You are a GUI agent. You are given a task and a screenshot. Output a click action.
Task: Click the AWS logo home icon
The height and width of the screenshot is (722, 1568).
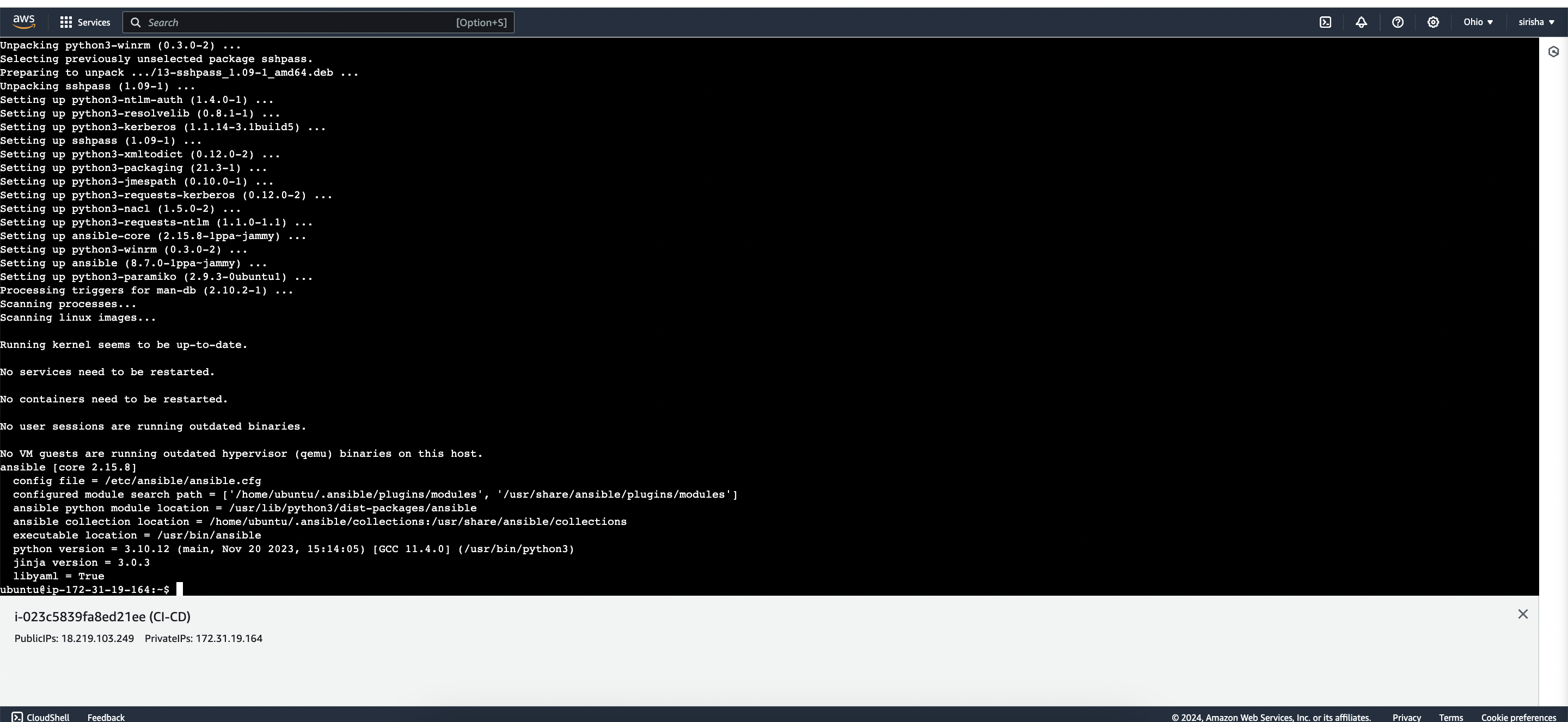click(x=24, y=22)
